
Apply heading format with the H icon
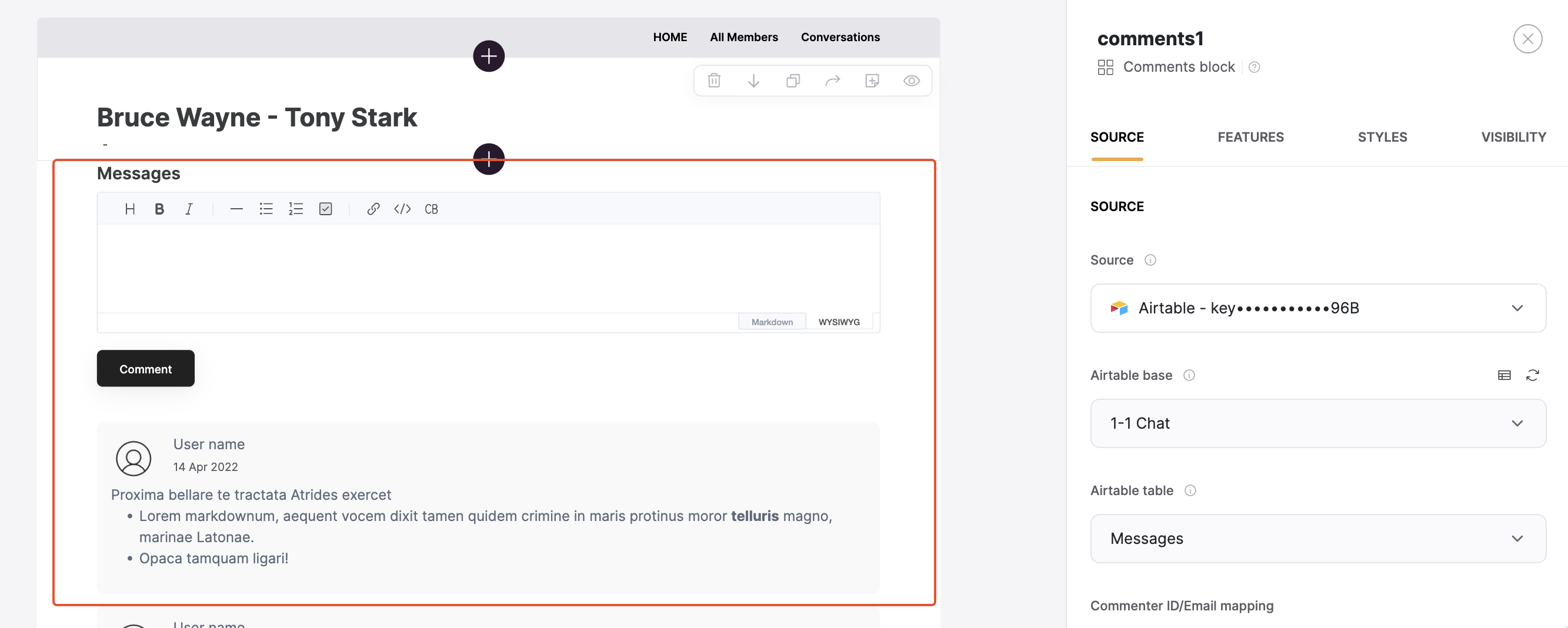tap(129, 209)
